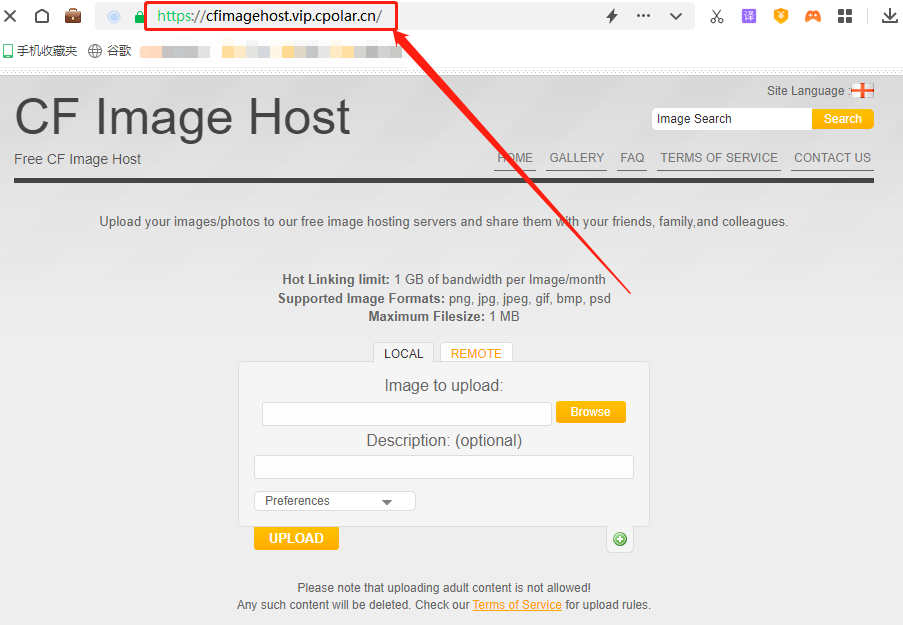Screen dimensions: 903x625
Task: Expand the Preferences dropdown
Action: (x=334, y=501)
